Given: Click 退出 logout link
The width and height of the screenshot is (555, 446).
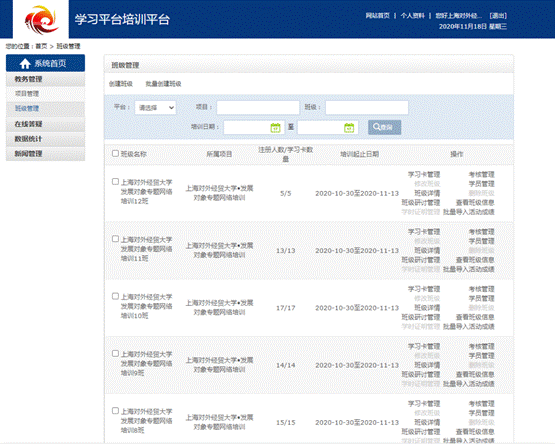Looking at the screenshot, I should coord(498,16).
